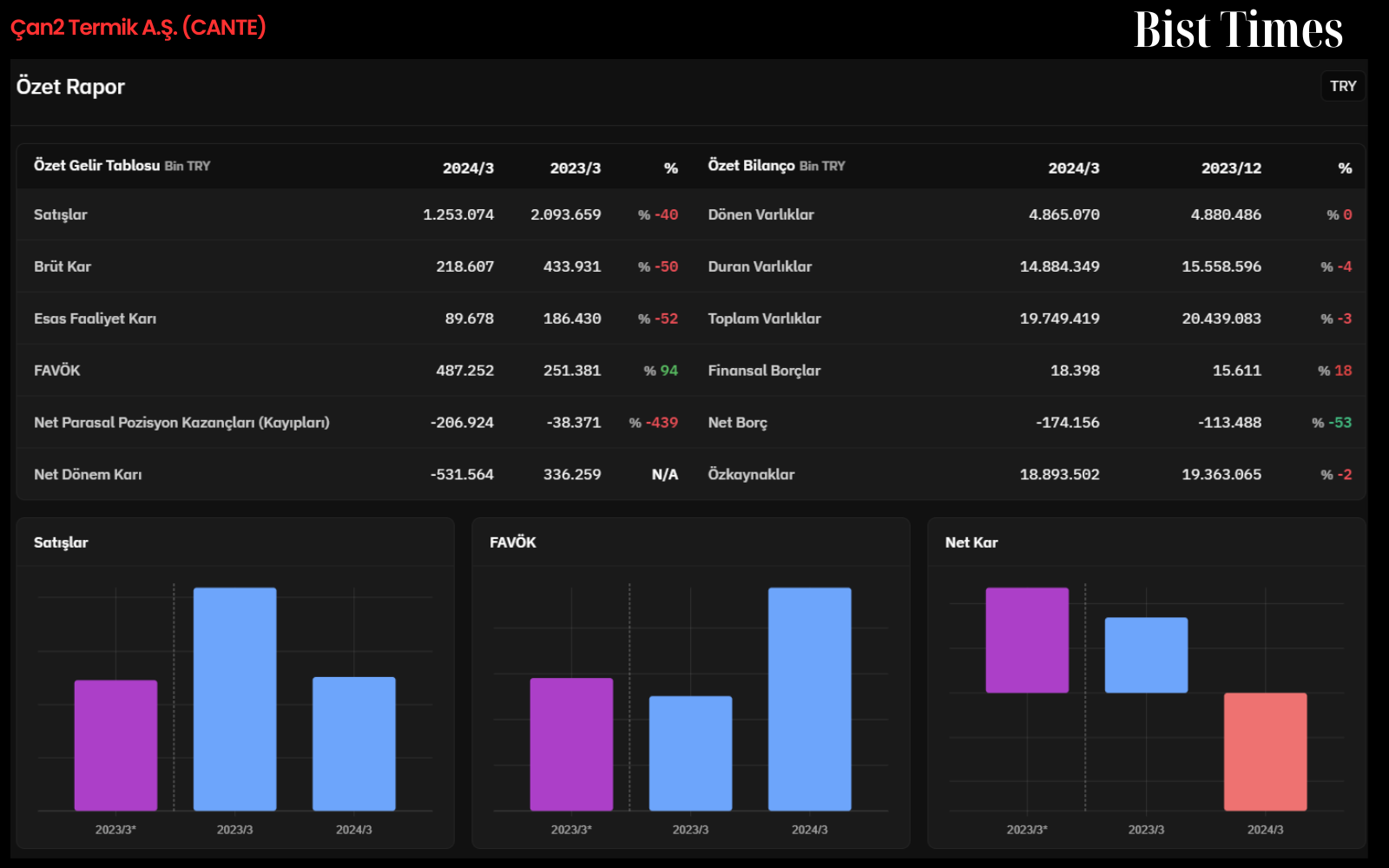Click Net Parasal Pozisyon Kazançları (Kayıpları) label

pyautogui.click(x=181, y=423)
